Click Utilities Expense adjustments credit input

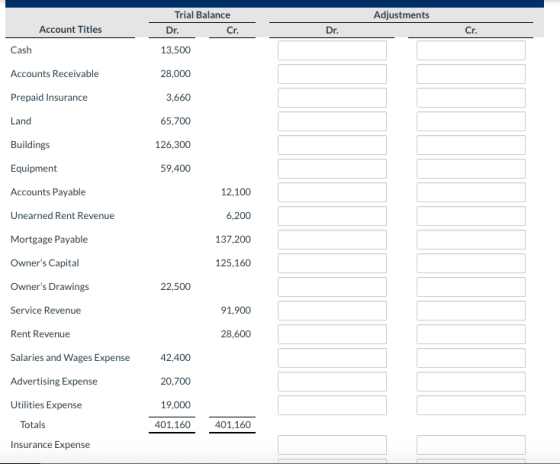pyautogui.click(x=471, y=405)
